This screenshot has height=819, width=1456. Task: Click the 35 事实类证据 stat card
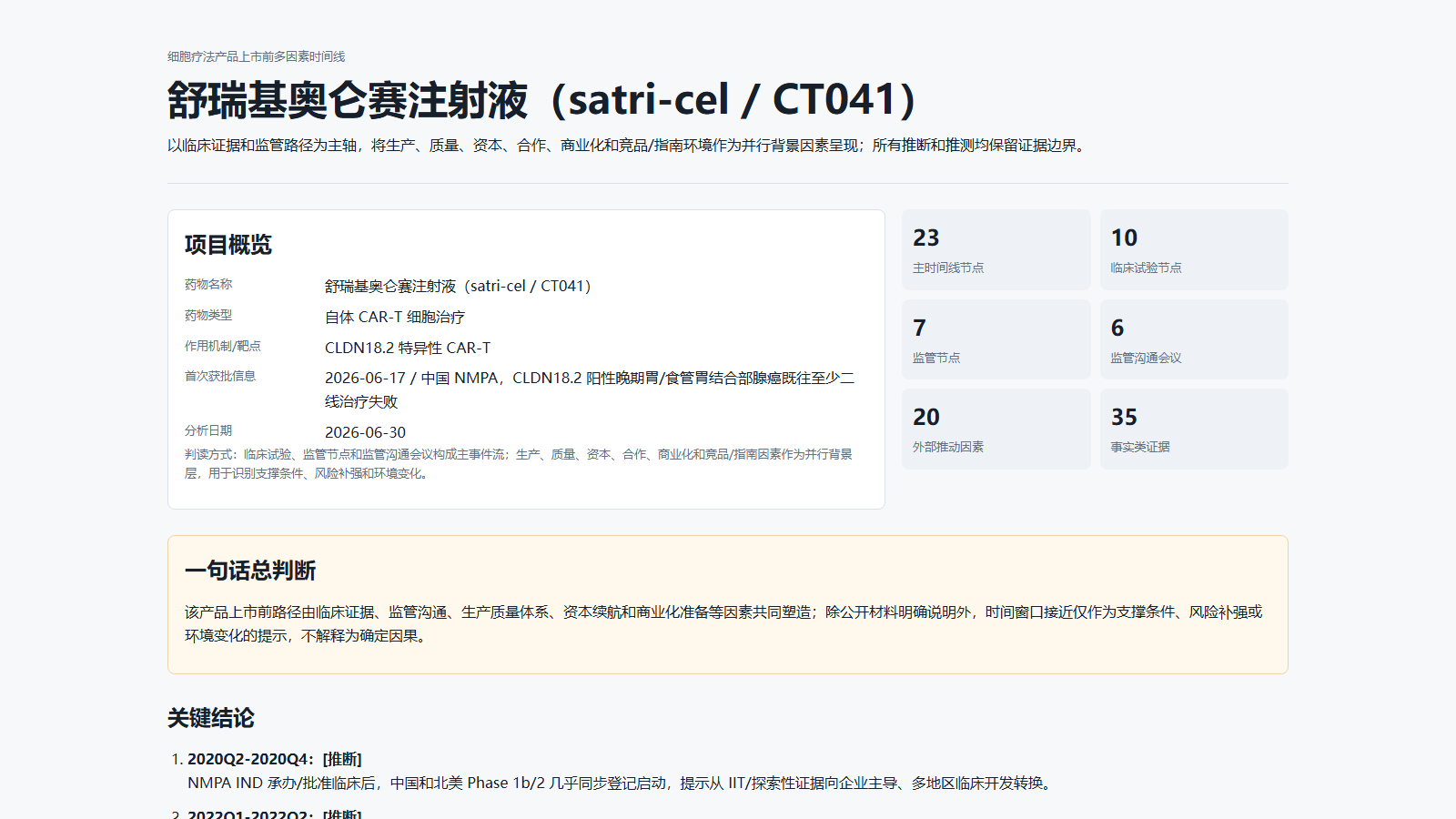[x=1194, y=430]
